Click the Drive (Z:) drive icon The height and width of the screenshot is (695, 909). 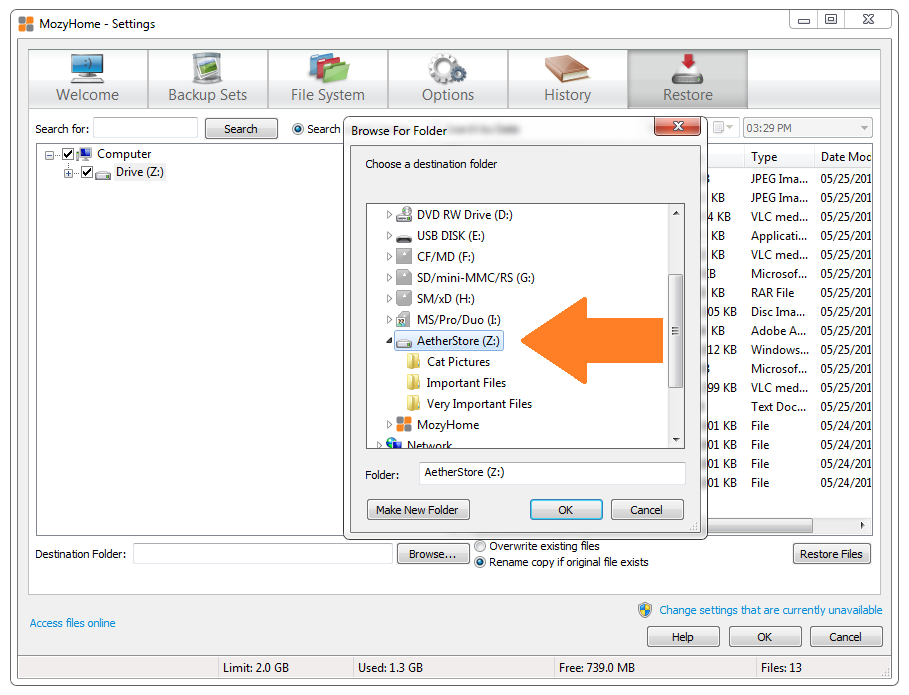[103, 174]
